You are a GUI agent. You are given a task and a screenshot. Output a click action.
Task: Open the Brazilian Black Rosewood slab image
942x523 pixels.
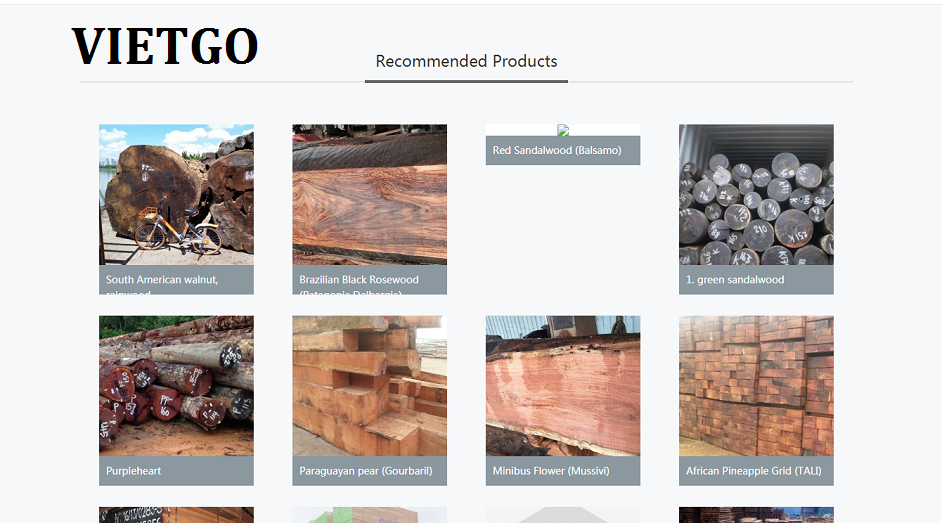[x=369, y=195]
